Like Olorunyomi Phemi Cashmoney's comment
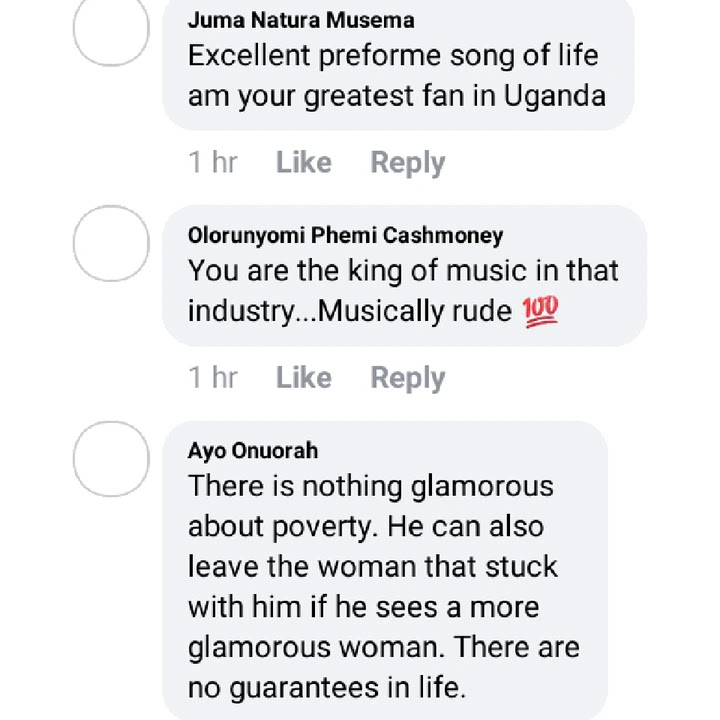Screen dimensions: 720x720 [304, 377]
